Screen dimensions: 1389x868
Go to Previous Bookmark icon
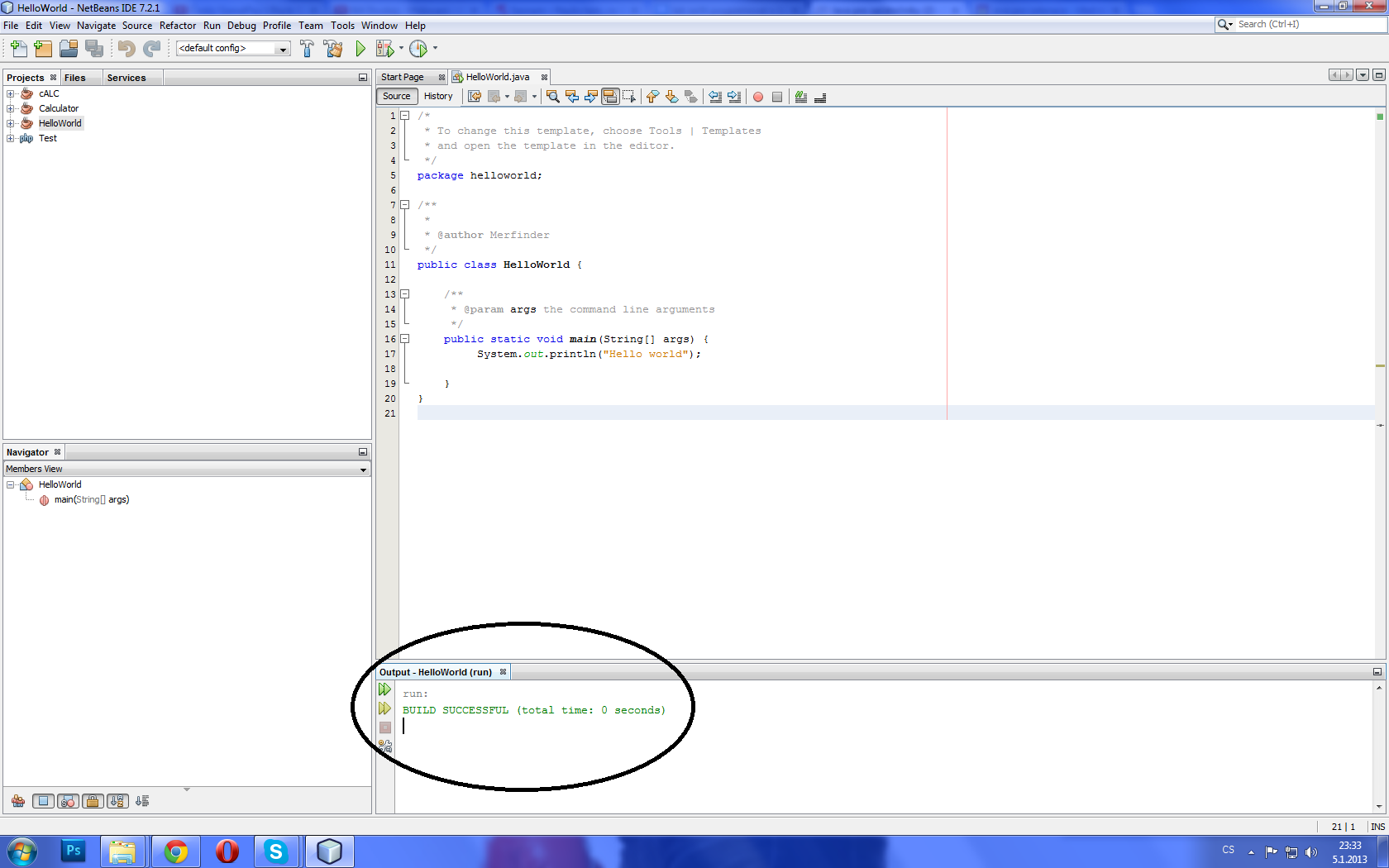[652, 97]
